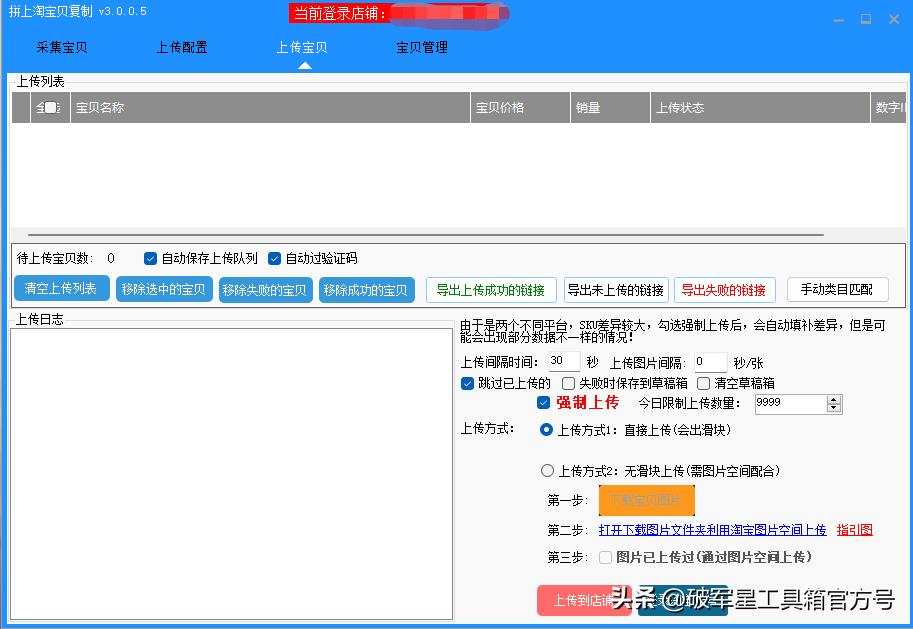Open the 宝贝管理 tab

pos(422,47)
